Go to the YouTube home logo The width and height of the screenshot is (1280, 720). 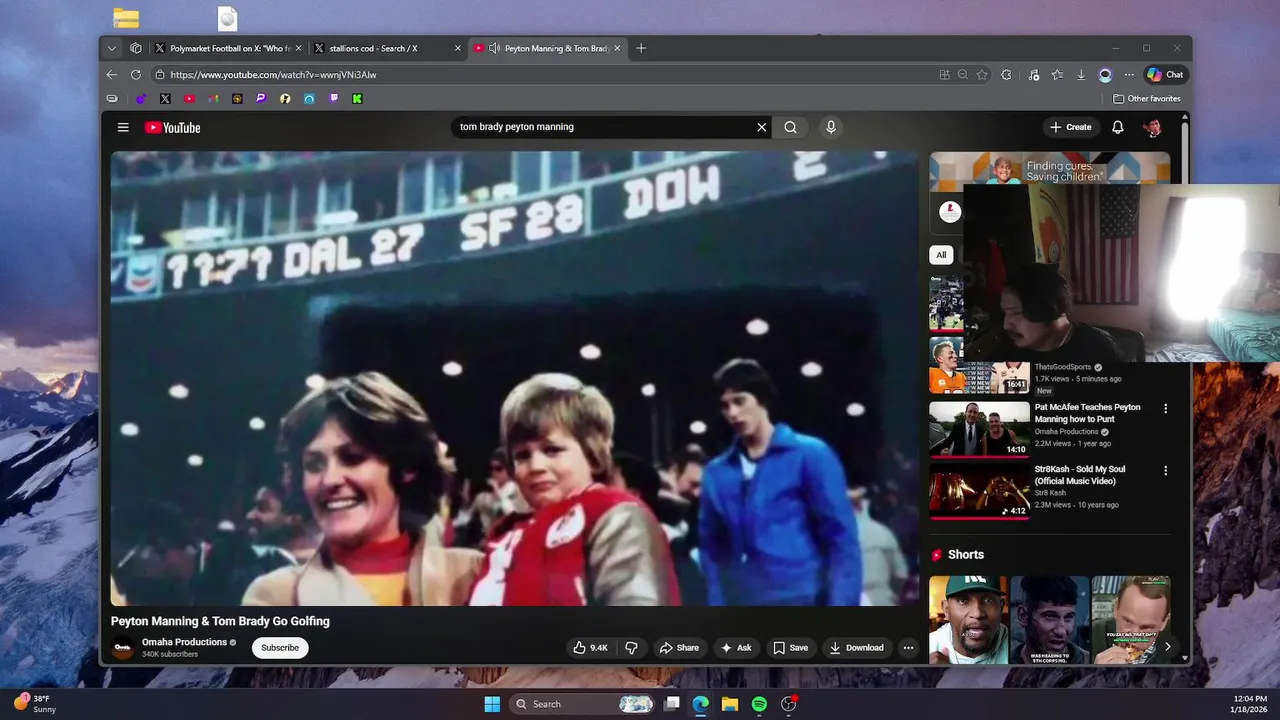(x=172, y=127)
